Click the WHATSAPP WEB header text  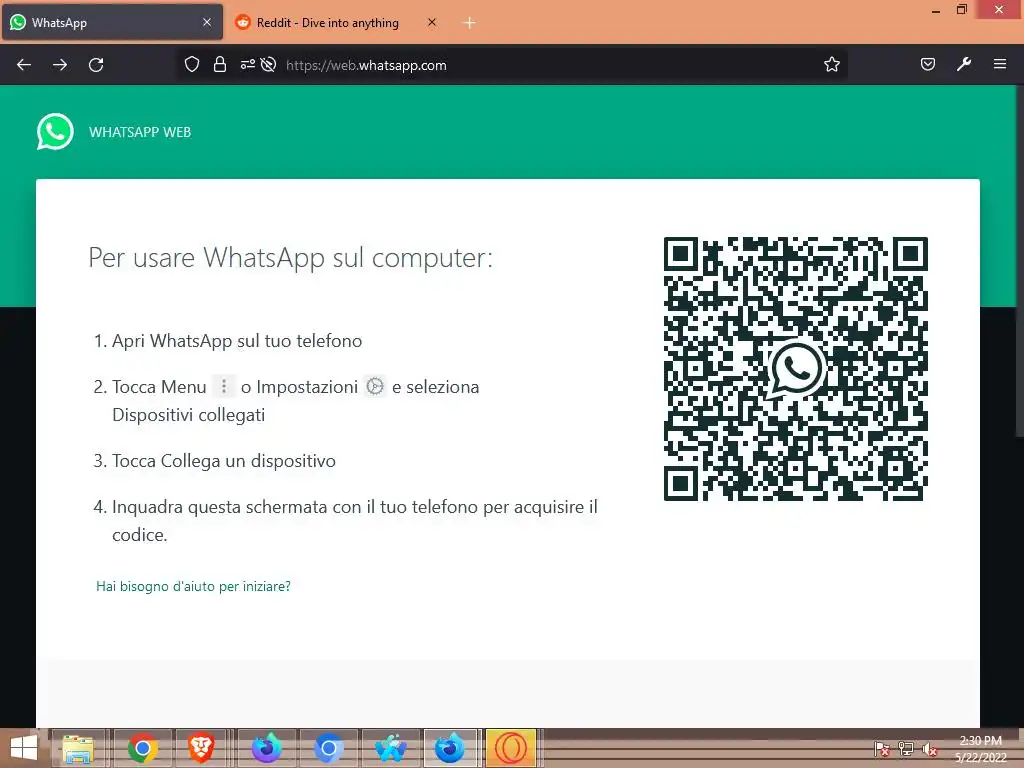(x=140, y=132)
